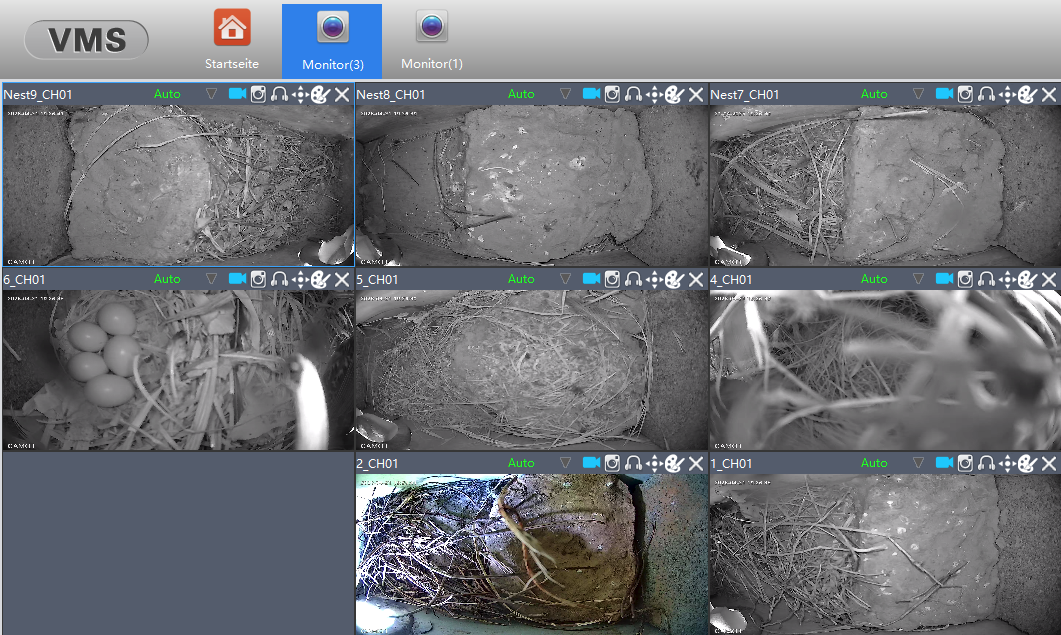
Task: Open color settings palette for 6_CH01
Action: click(x=320, y=279)
